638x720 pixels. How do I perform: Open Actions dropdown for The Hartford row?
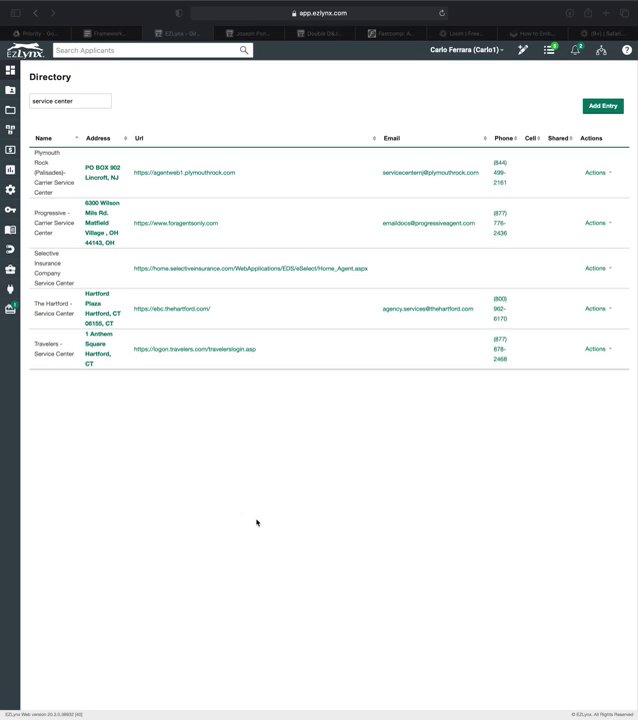point(598,309)
